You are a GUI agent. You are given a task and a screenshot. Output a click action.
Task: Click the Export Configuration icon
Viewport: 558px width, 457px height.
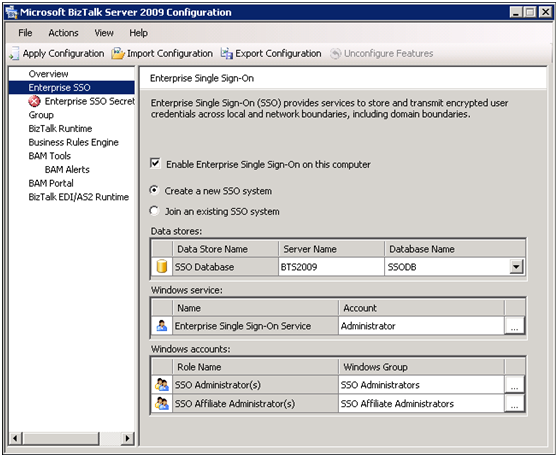pyautogui.click(x=226, y=53)
